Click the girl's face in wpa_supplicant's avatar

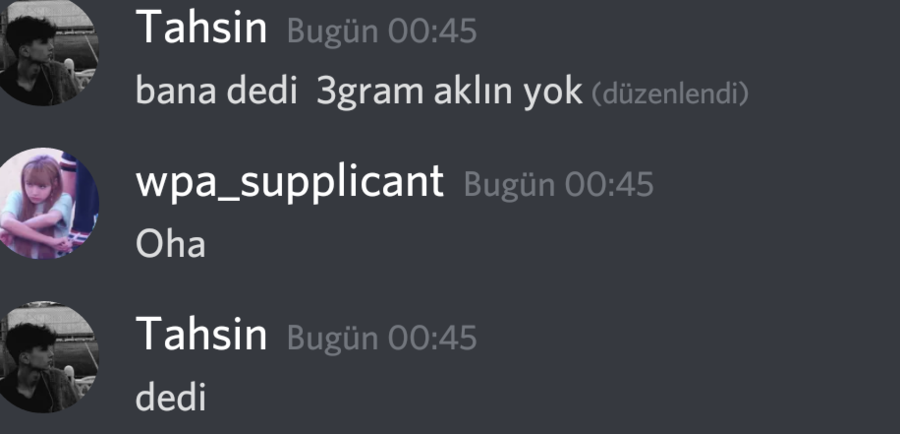pos(39,183)
